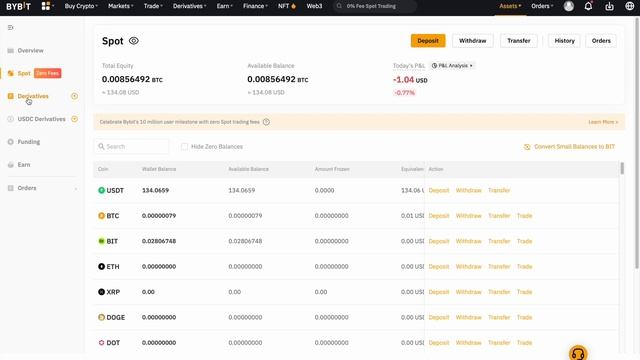Open the Buy Crypto dropdown
640x360 pixels.
[x=81, y=6]
